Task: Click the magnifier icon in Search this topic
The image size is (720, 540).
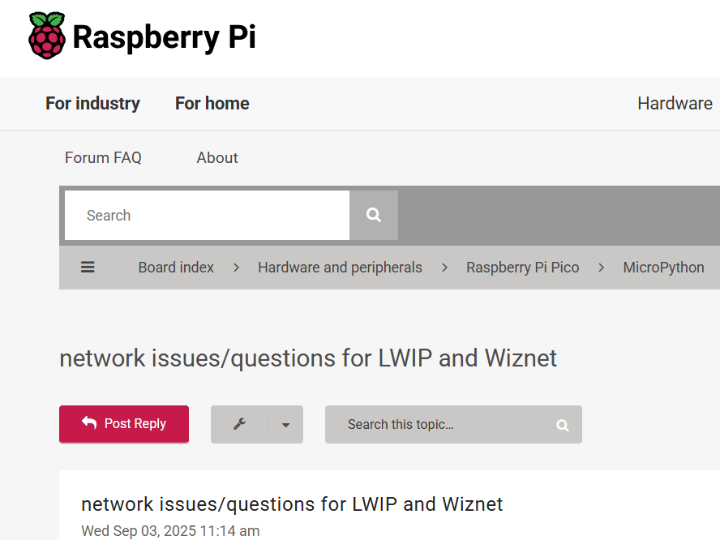Action: [x=562, y=425]
